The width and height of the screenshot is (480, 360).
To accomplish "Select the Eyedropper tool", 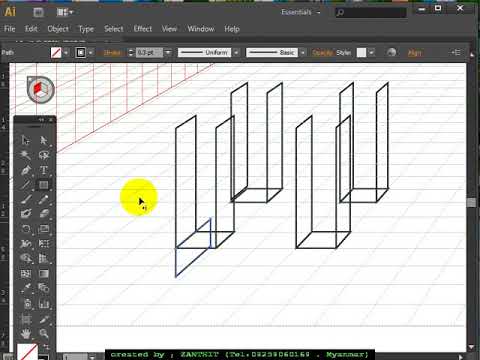I will coord(26,288).
